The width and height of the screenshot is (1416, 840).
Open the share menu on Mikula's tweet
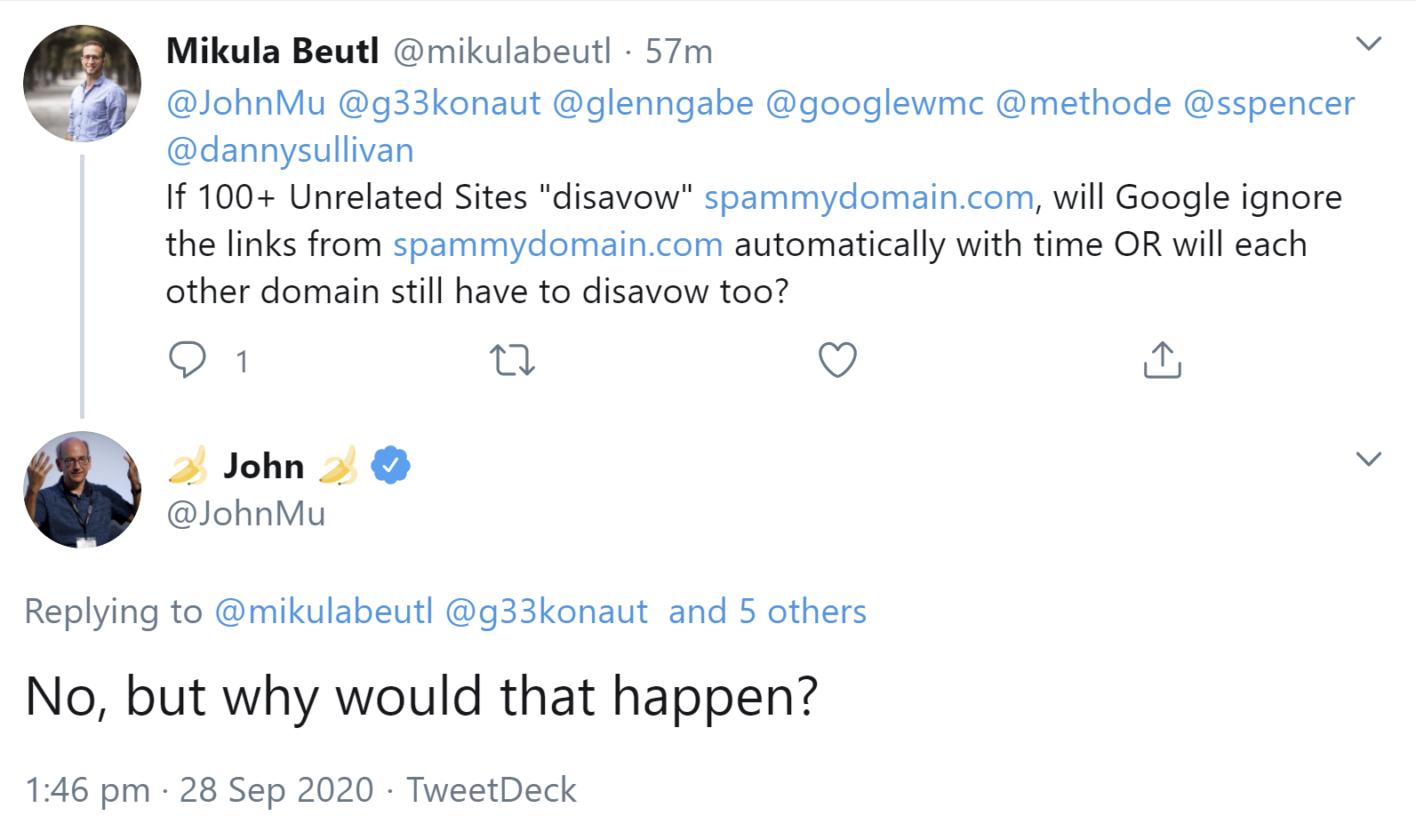[1161, 359]
